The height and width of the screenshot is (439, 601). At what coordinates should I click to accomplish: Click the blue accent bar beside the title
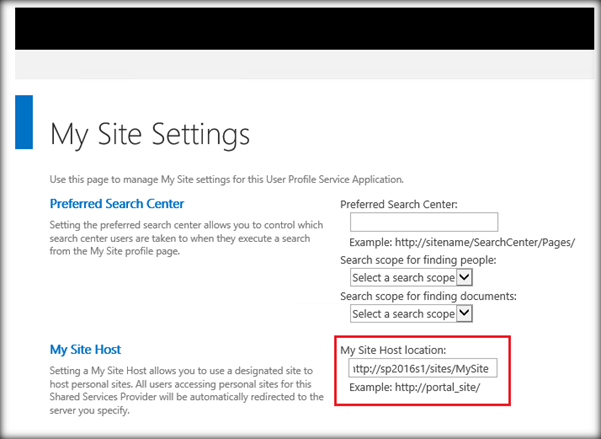pyautogui.click(x=24, y=122)
